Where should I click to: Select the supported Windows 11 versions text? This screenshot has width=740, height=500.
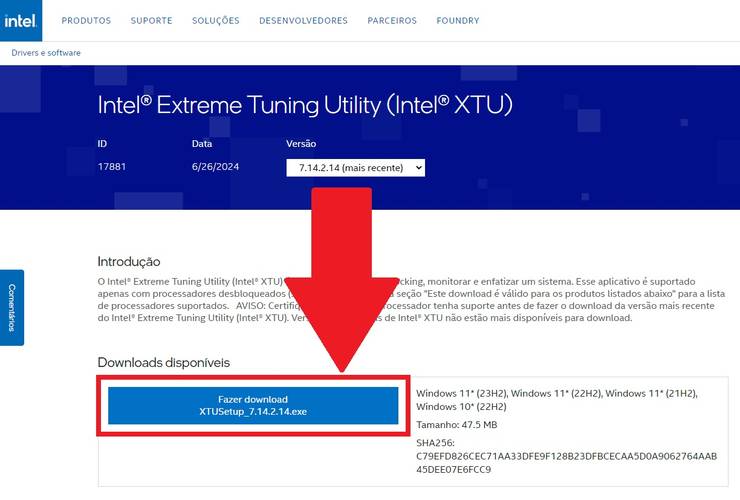tap(557, 400)
